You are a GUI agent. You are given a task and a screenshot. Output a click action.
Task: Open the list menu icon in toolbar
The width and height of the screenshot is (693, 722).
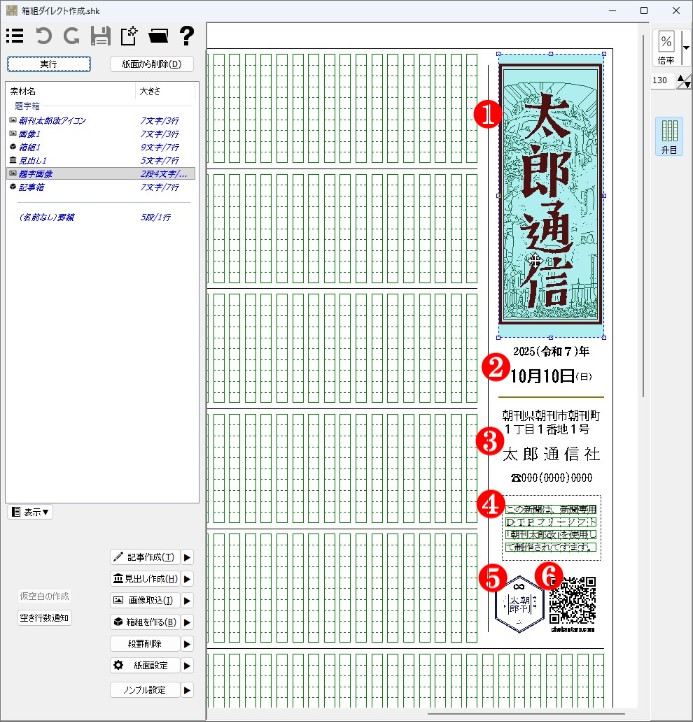[x=15, y=37]
